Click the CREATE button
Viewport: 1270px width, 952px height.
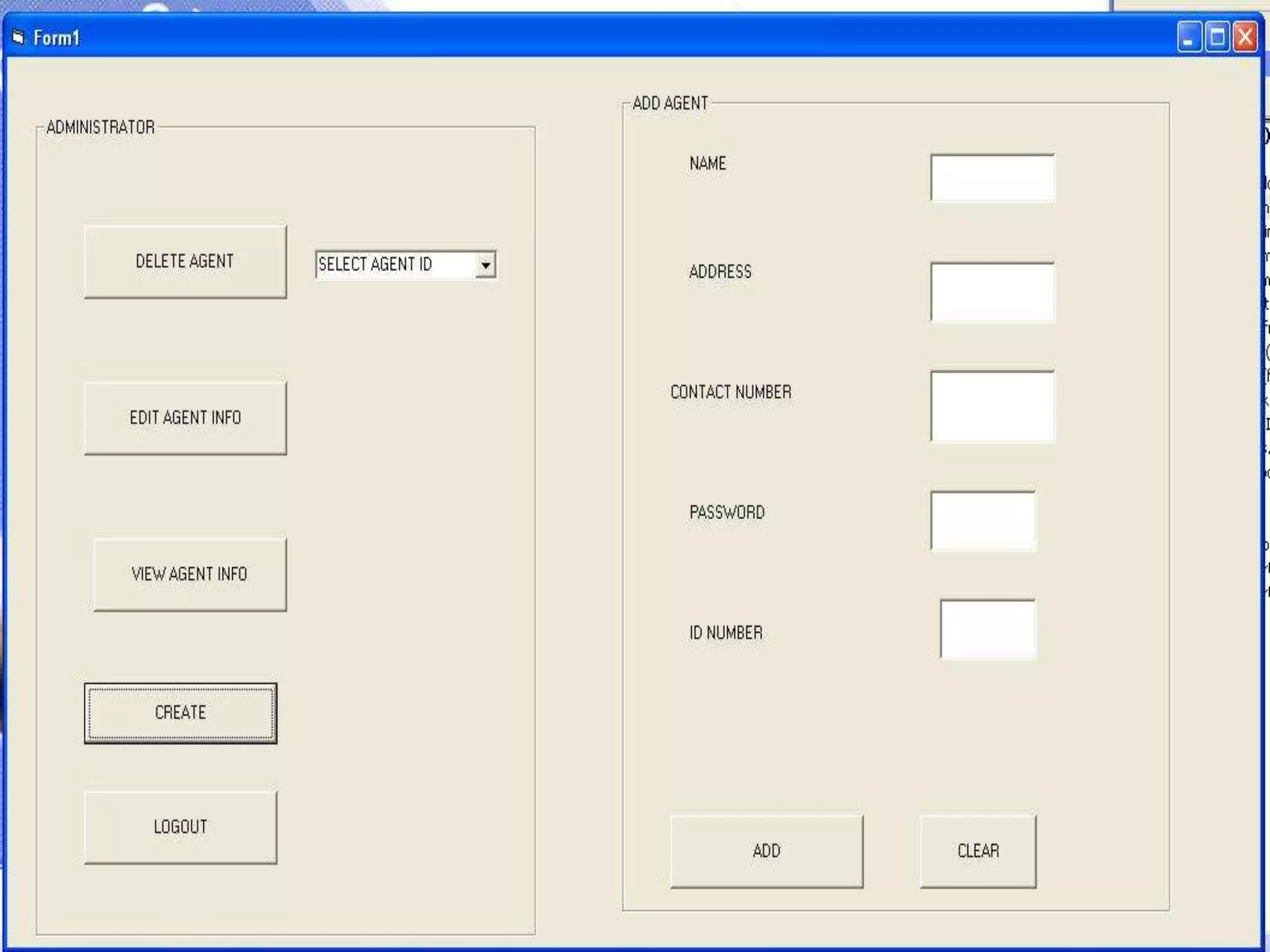click(180, 713)
